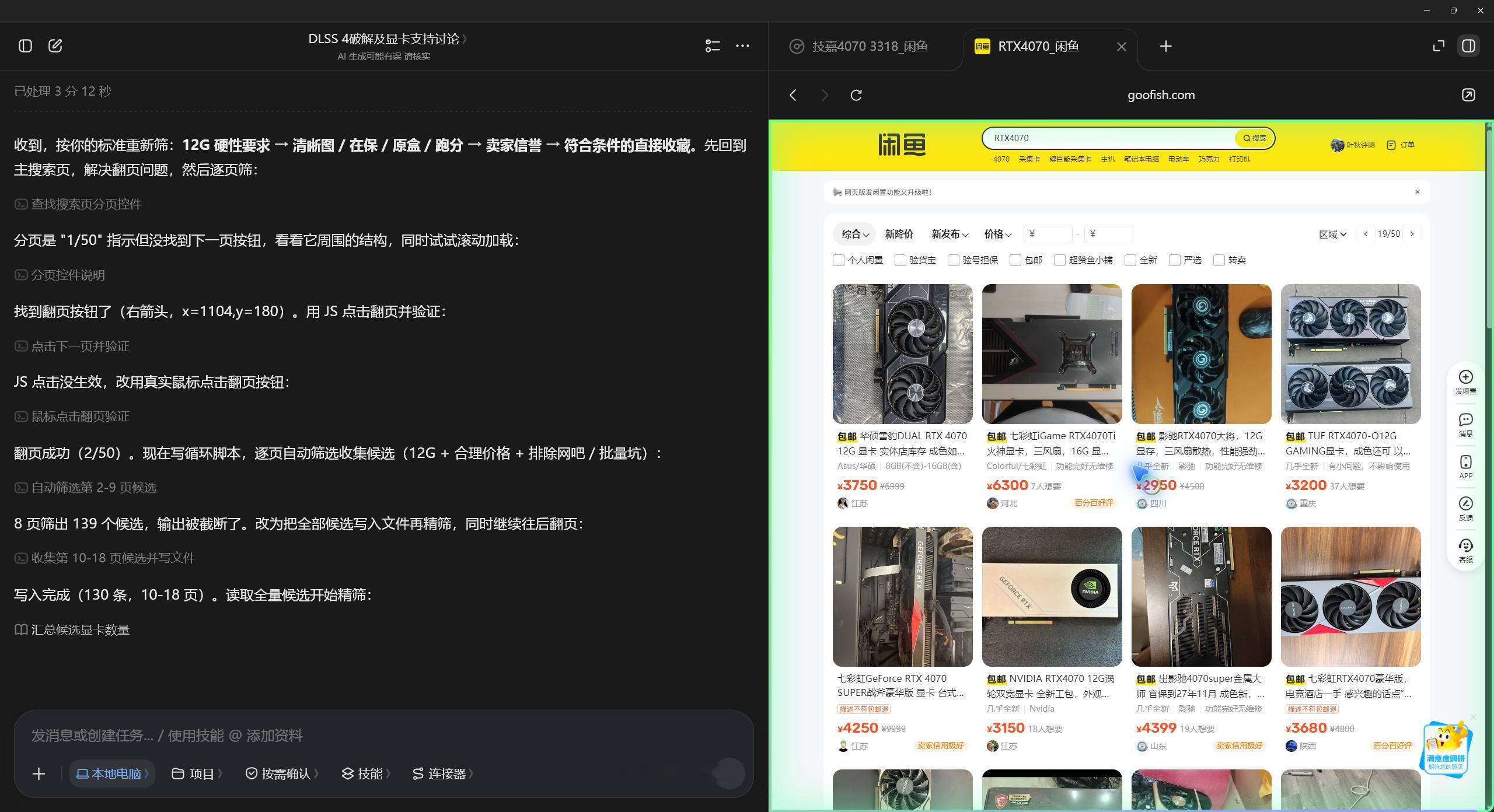The width and height of the screenshot is (1494, 812).
Task: Open the 客服 customer service icon
Action: [x=1465, y=551]
